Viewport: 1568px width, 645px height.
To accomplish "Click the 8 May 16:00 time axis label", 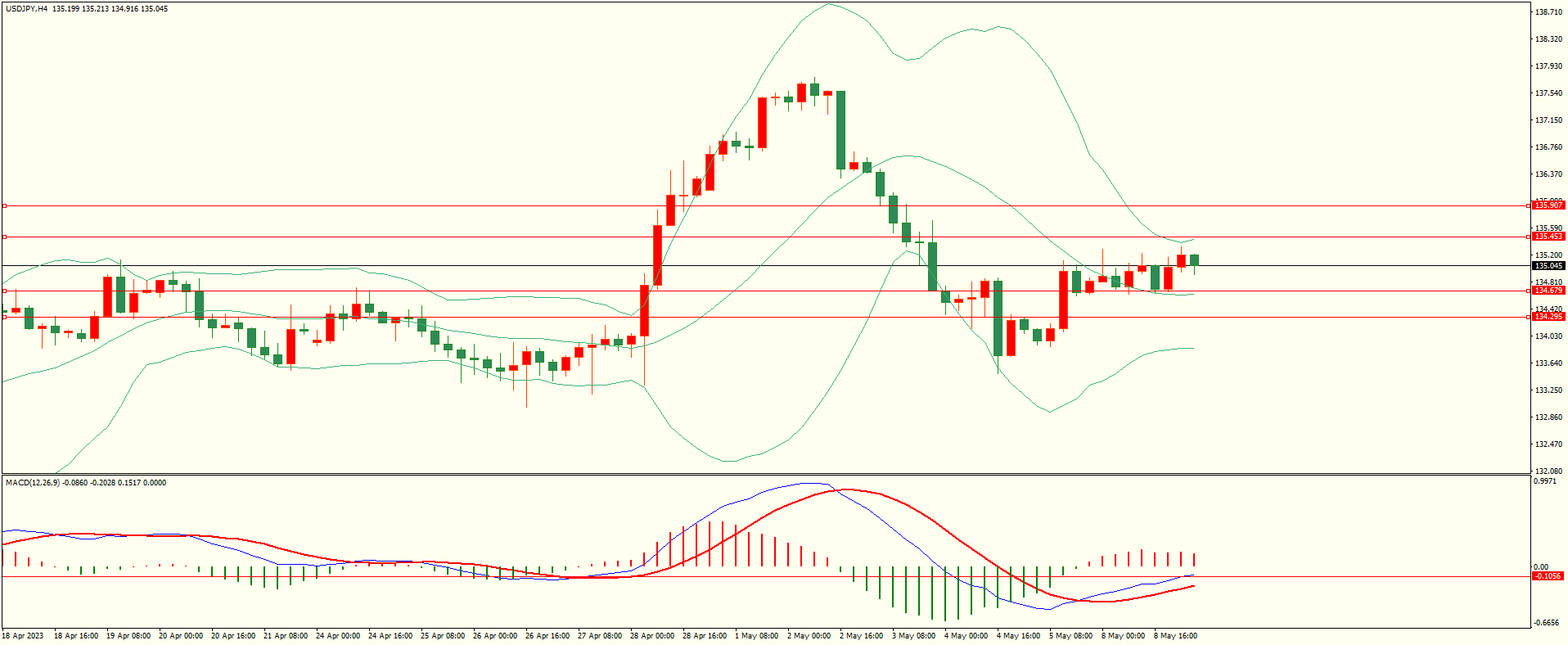I will tap(1175, 636).
